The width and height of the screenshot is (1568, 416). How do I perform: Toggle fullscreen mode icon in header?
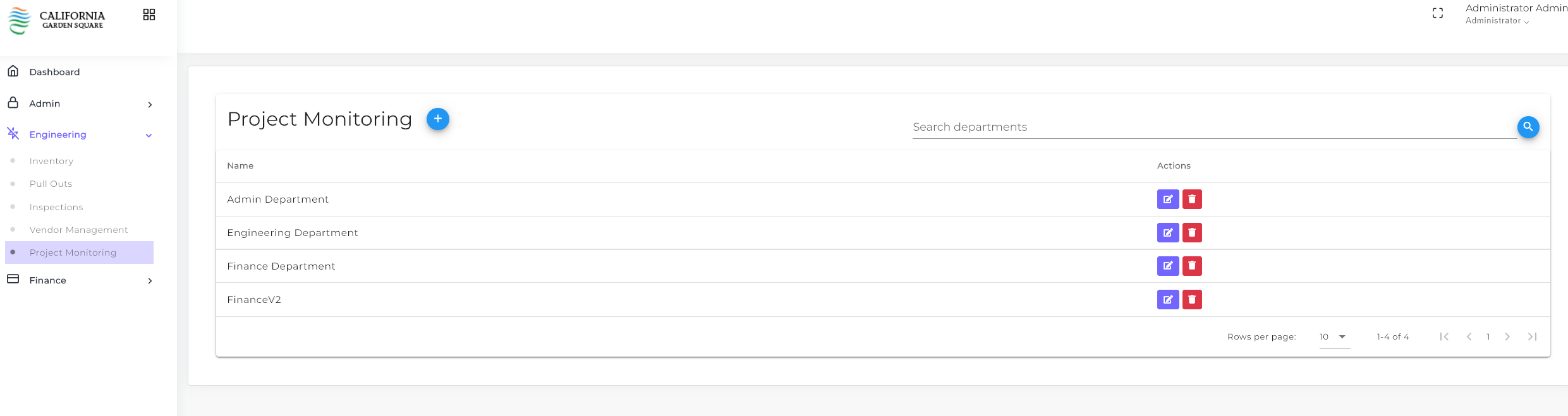point(1437,13)
